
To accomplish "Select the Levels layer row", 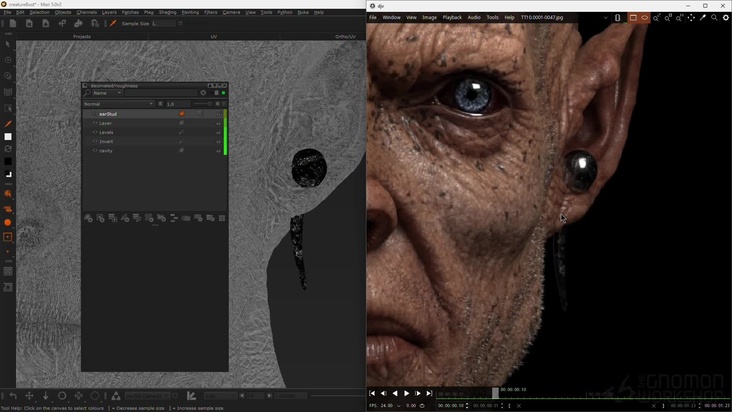I will click(x=154, y=133).
